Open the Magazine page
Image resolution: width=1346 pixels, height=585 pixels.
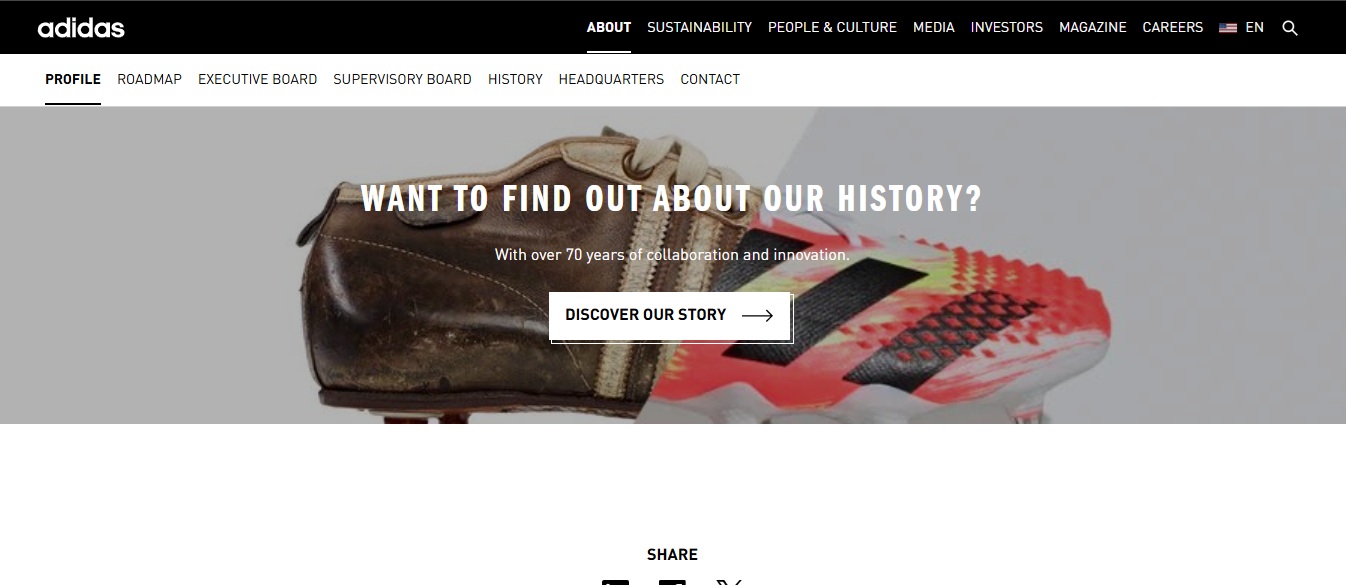pyautogui.click(x=1093, y=28)
